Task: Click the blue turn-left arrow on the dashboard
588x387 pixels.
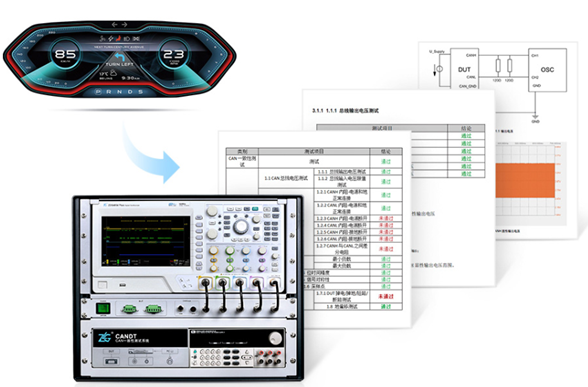Action: tap(119, 57)
